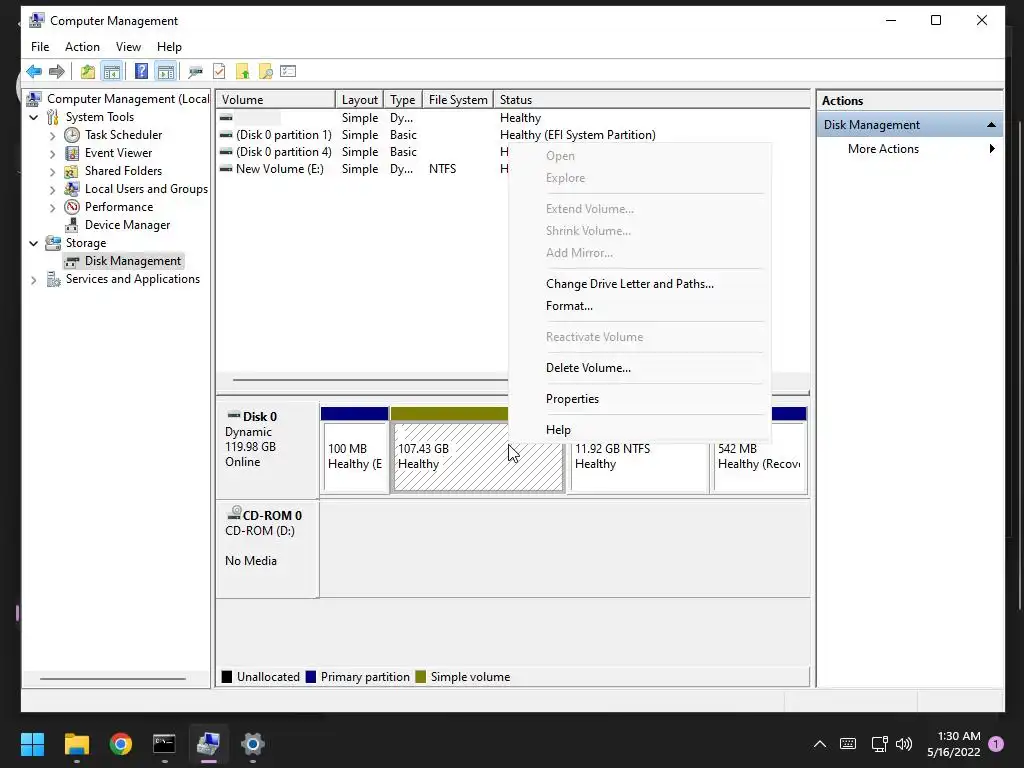The height and width of the screenshot is (768, 1024).
Task: Click the disk connection toolbar icon
Action: 195,71
